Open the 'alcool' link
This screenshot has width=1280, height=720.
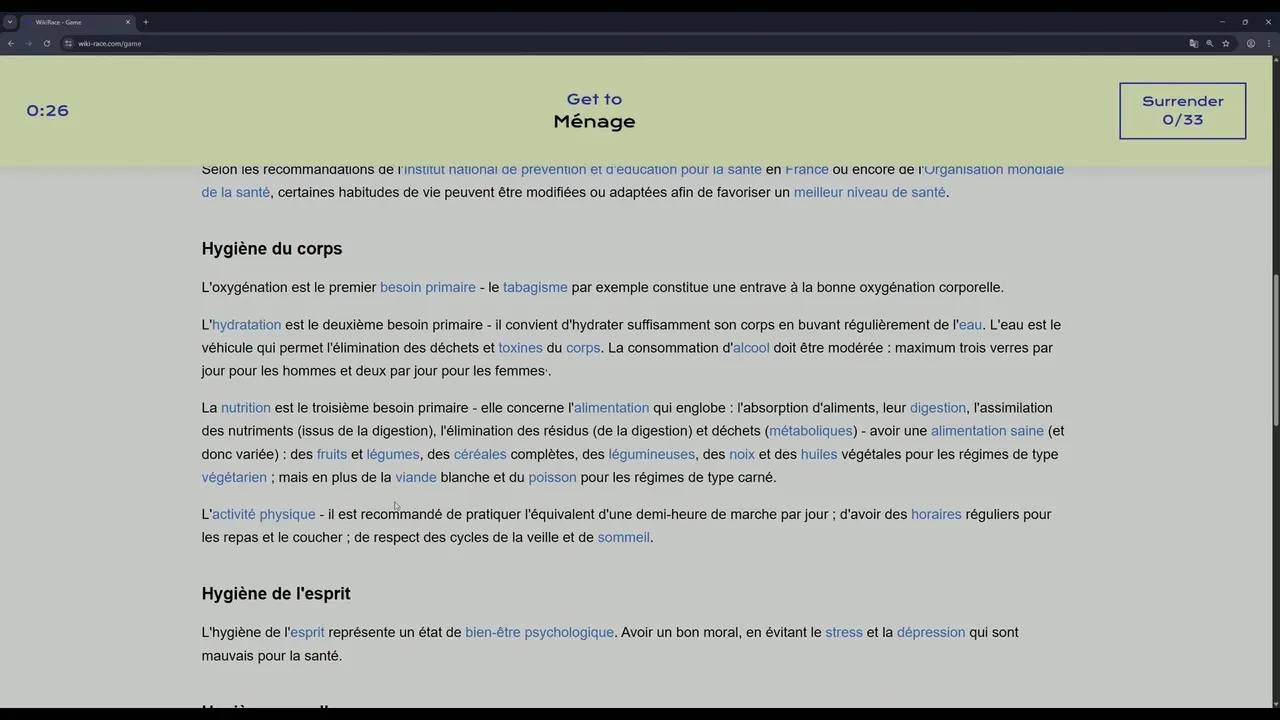751,348
